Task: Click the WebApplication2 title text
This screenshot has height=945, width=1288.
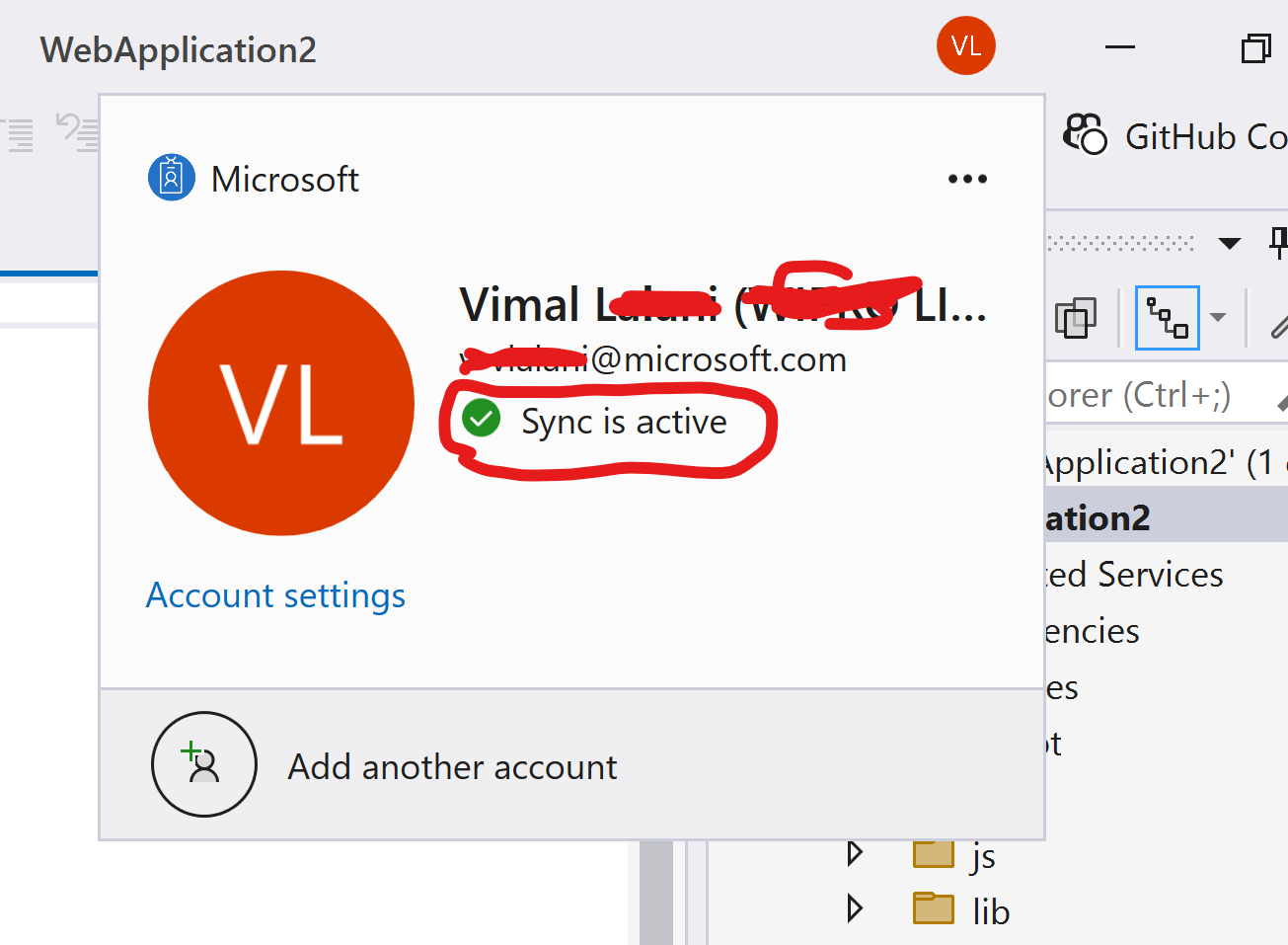Action: point(179,49)
